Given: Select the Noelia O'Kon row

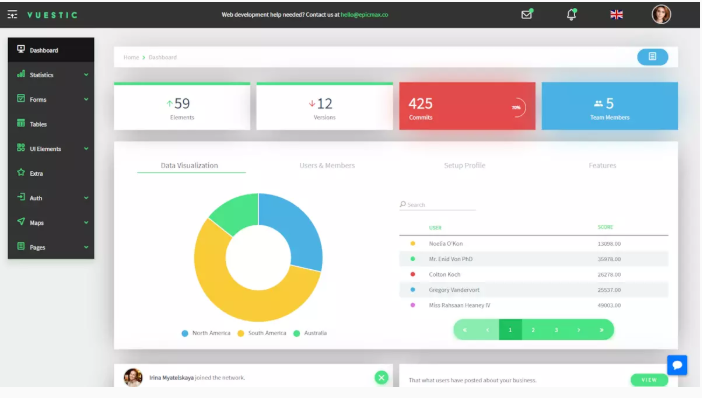Looking at the screenshot, I should pyautogui.click(x=534, y=244).
